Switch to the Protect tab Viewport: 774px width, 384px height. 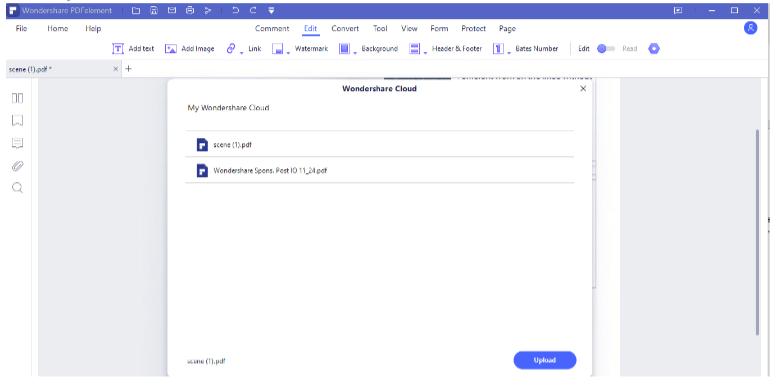(473, 29)
